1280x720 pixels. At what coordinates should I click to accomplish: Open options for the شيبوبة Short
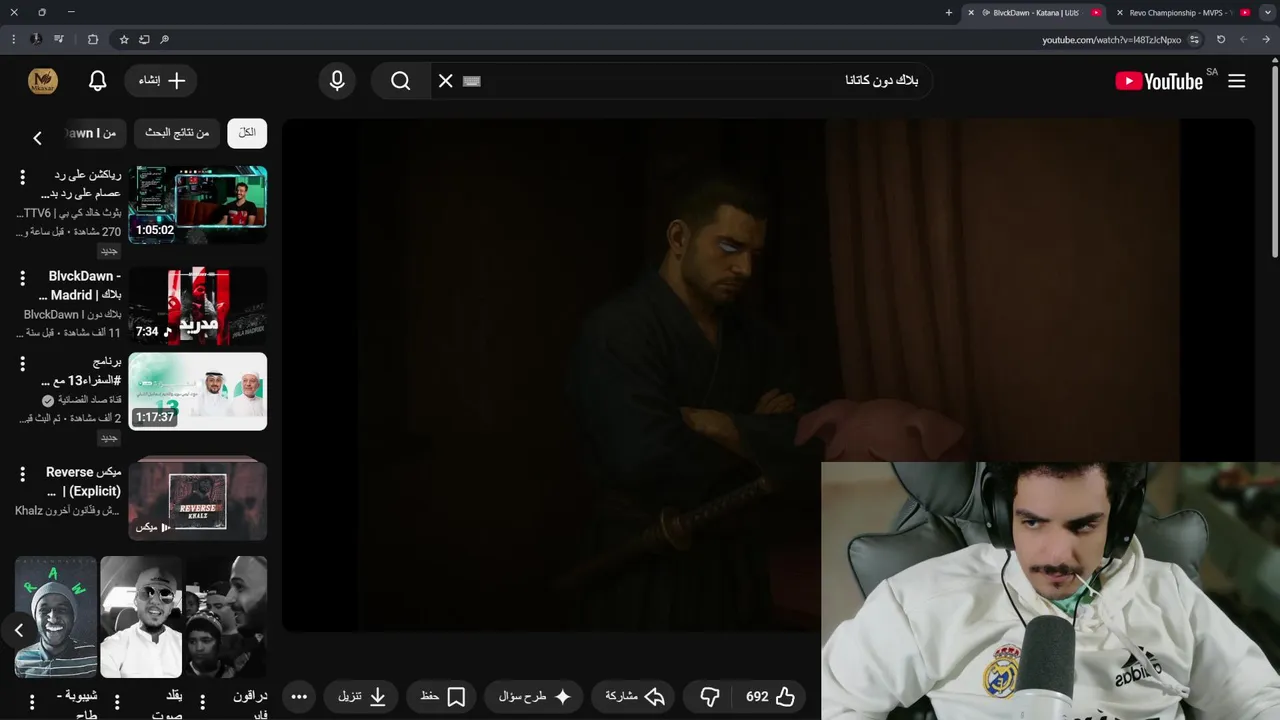tap(31, 702)
